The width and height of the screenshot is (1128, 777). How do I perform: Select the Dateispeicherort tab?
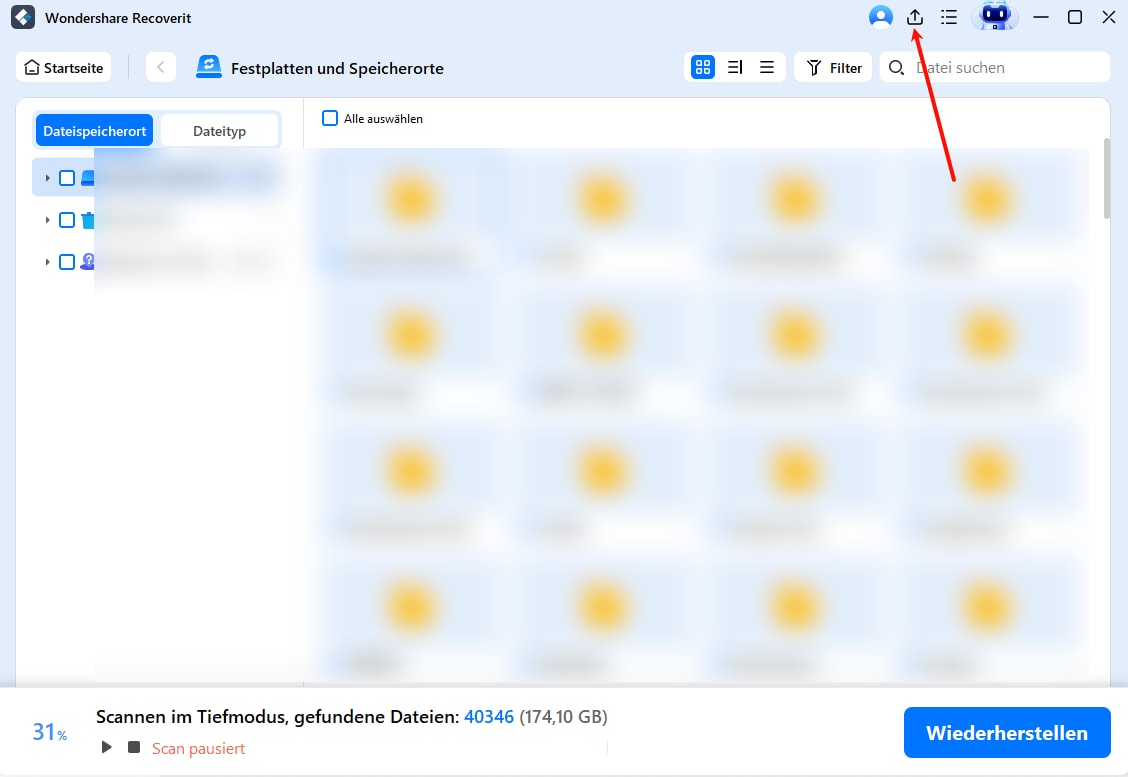pyautogui.click(x=94, y=130)
